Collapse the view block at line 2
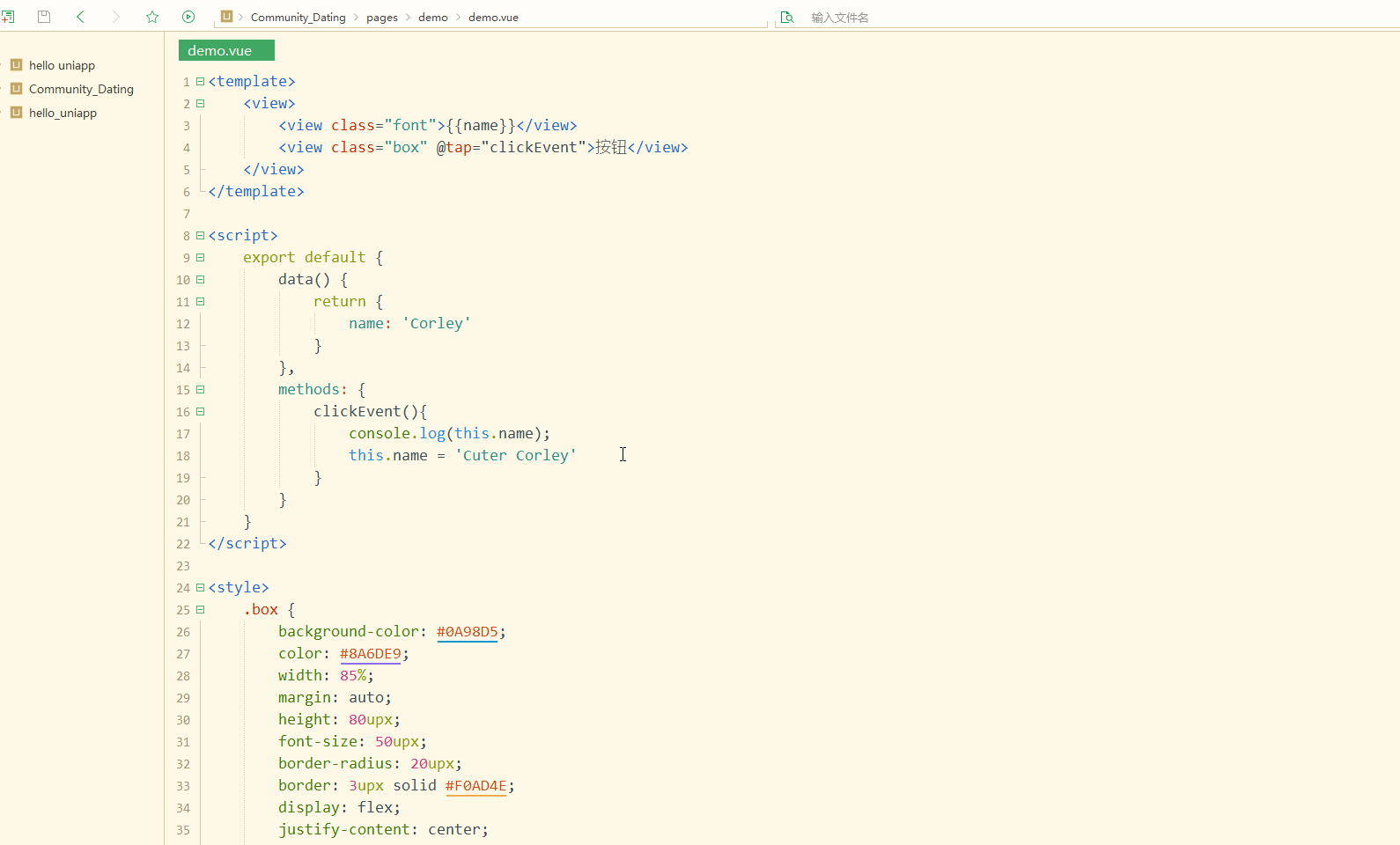 pyautogui.click(x=200, y=103)
